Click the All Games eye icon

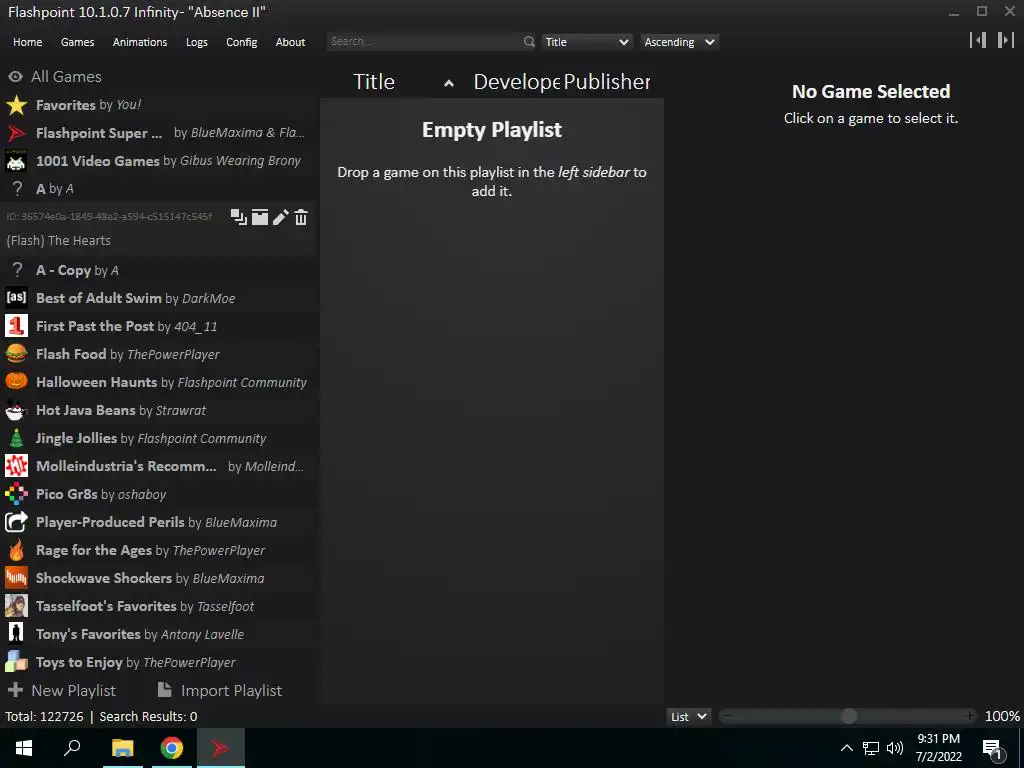coord(16,76)
